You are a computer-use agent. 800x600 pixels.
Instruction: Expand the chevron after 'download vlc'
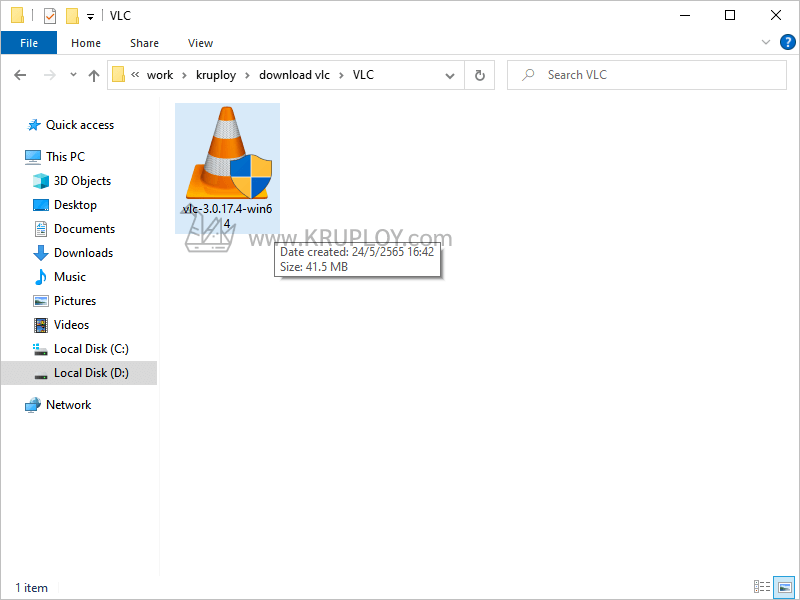341,76
